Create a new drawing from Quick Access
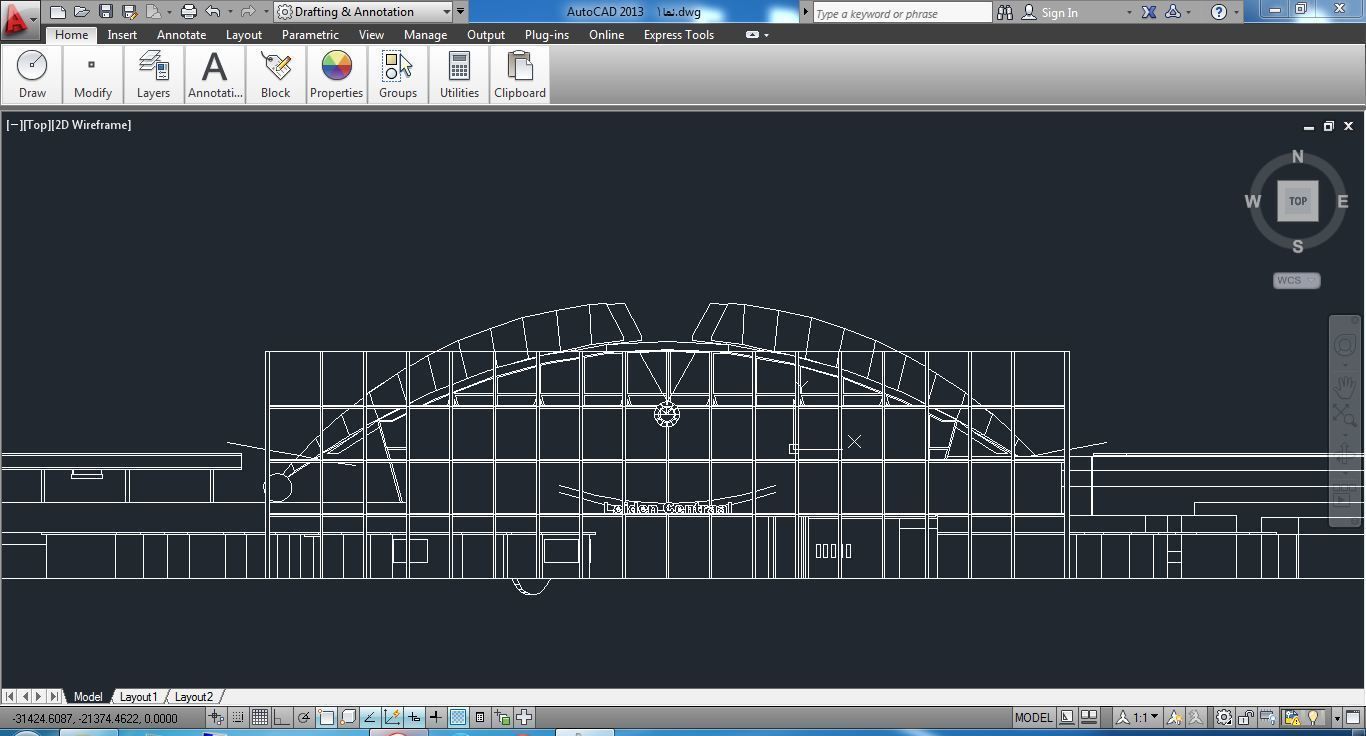 tap(58, 12)
